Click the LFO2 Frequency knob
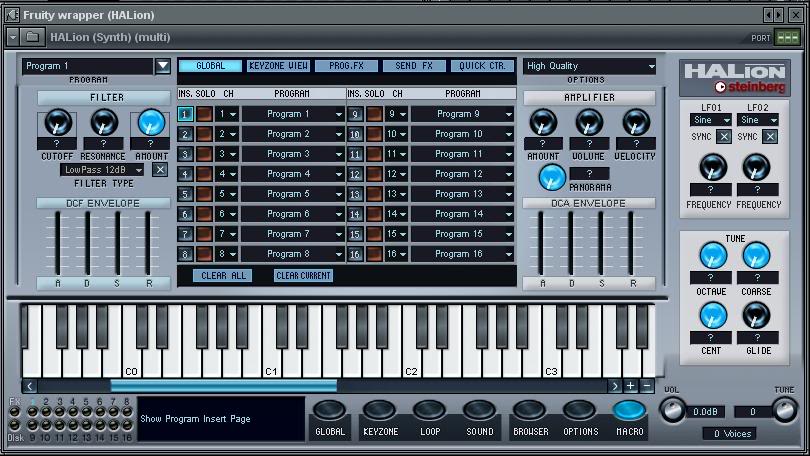The image size is (810, 456). (756, 167)
